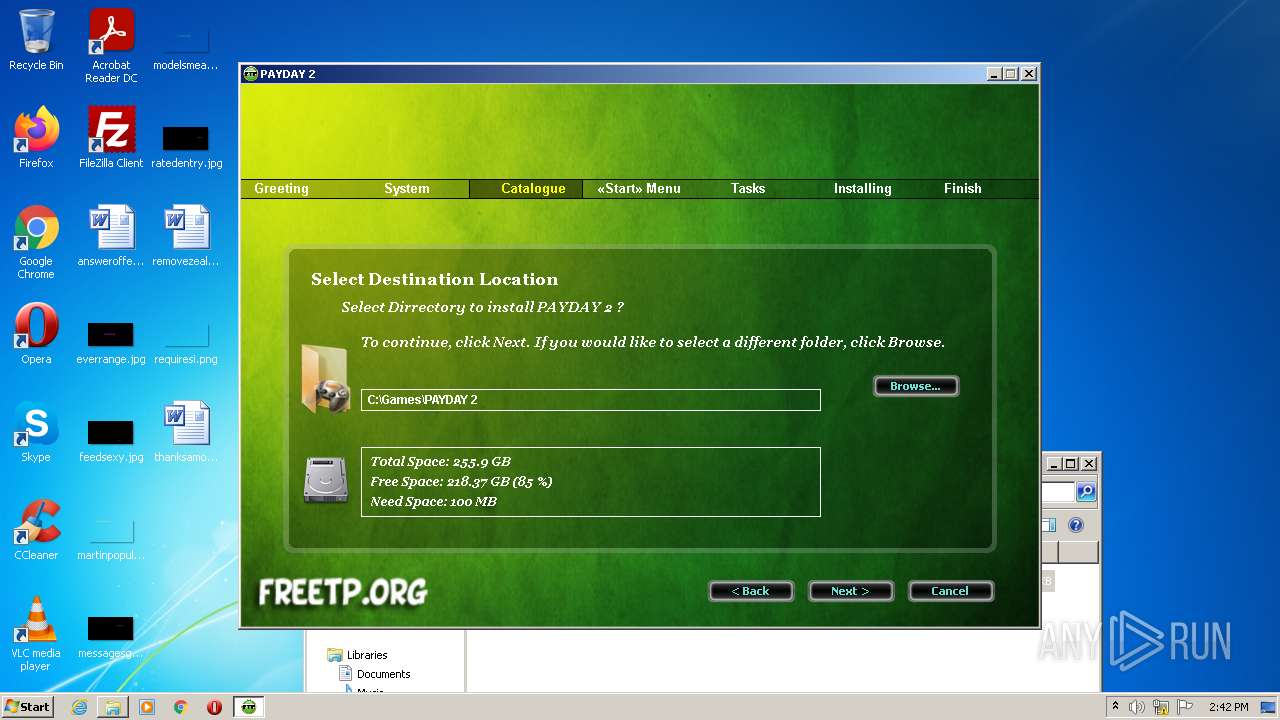Viewport: 1280px width, 720px height.
Task: Click the Free Space: 218.37 GB text
Action: point(461,481)
